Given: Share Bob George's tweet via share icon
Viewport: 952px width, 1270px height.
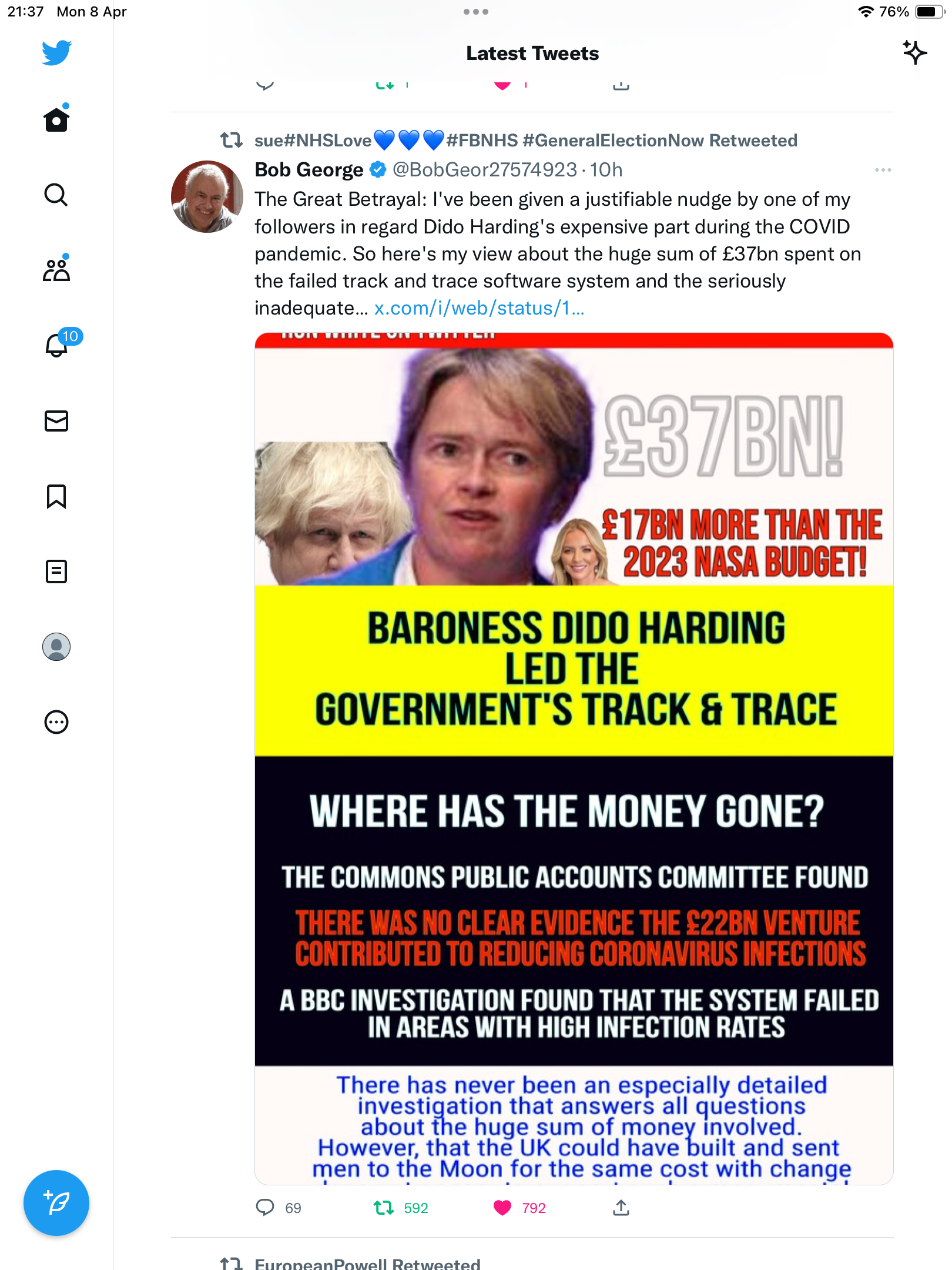Looking at the screenshot, I should pyautogui.click(x=621, y=1208).
